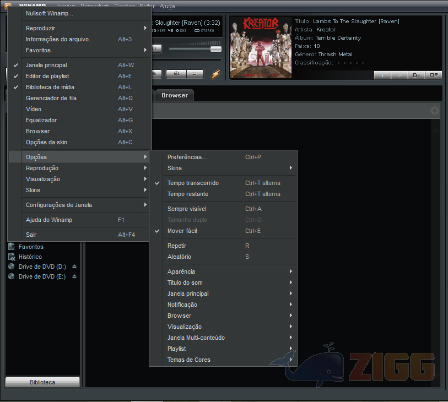This screenshot has height=402, width=448.
Task: Click the Álbum: Terrible Certainty text
Action: pos(328,38)
